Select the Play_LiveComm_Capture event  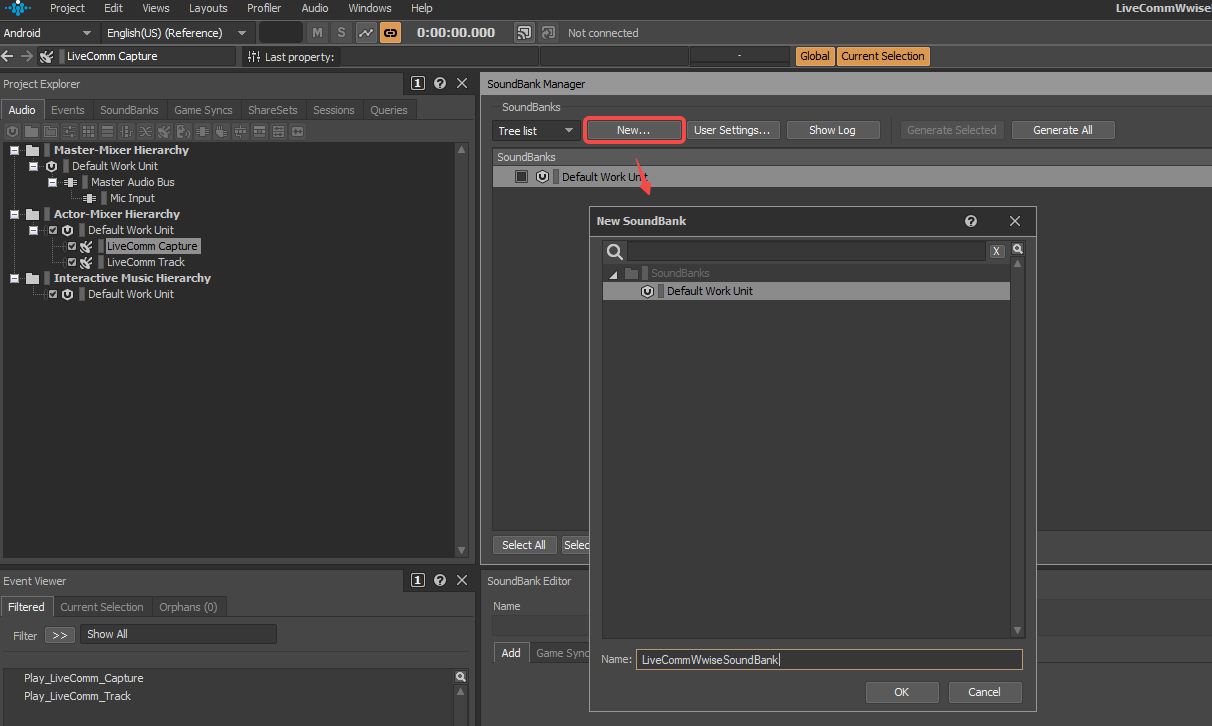[x=84, y=678]
